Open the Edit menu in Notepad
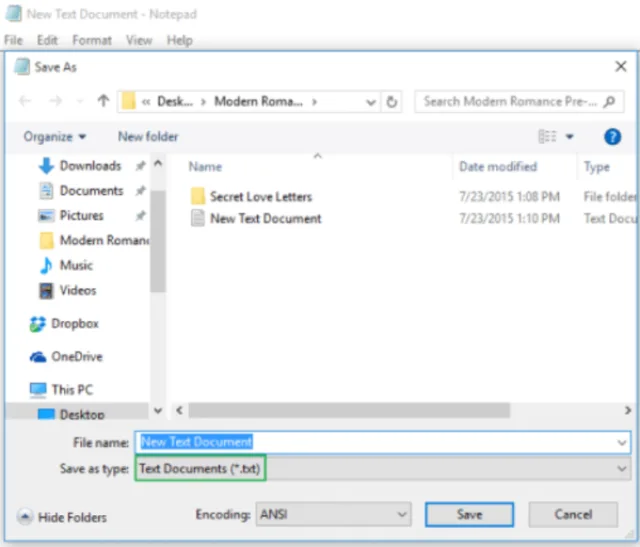Viewport: 640px width, 547px height. [x=47, y=40]
